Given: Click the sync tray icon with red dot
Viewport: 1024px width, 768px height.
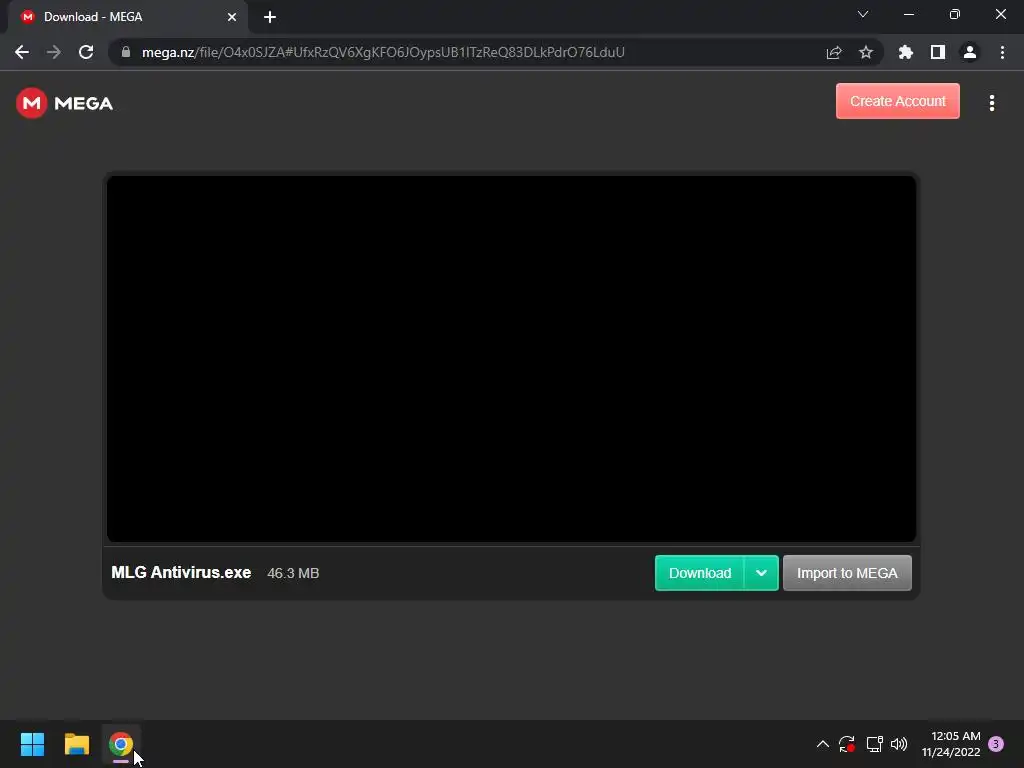Looking at the screenshot, I should [x=847, y=744].
